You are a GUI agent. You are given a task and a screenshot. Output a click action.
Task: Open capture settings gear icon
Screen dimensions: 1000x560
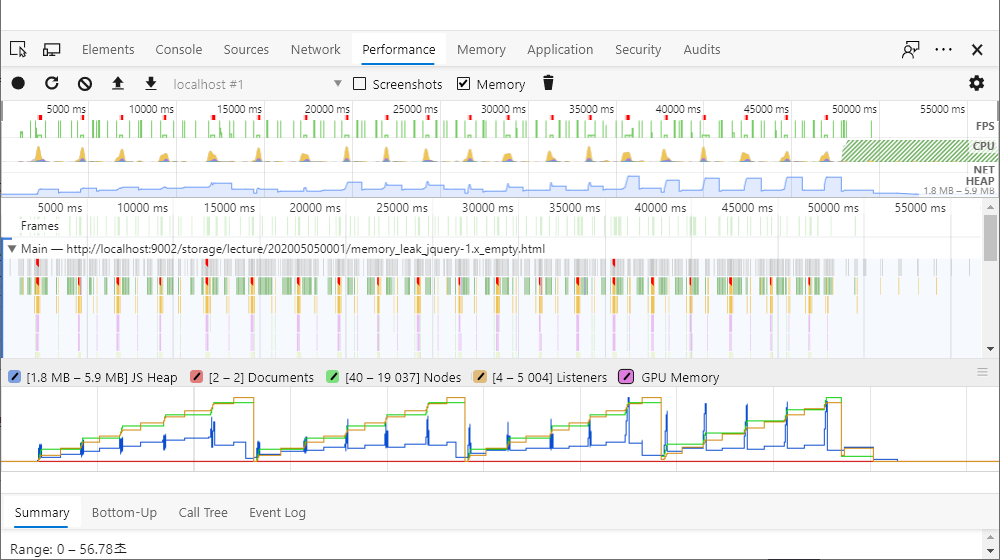[976, 83]
